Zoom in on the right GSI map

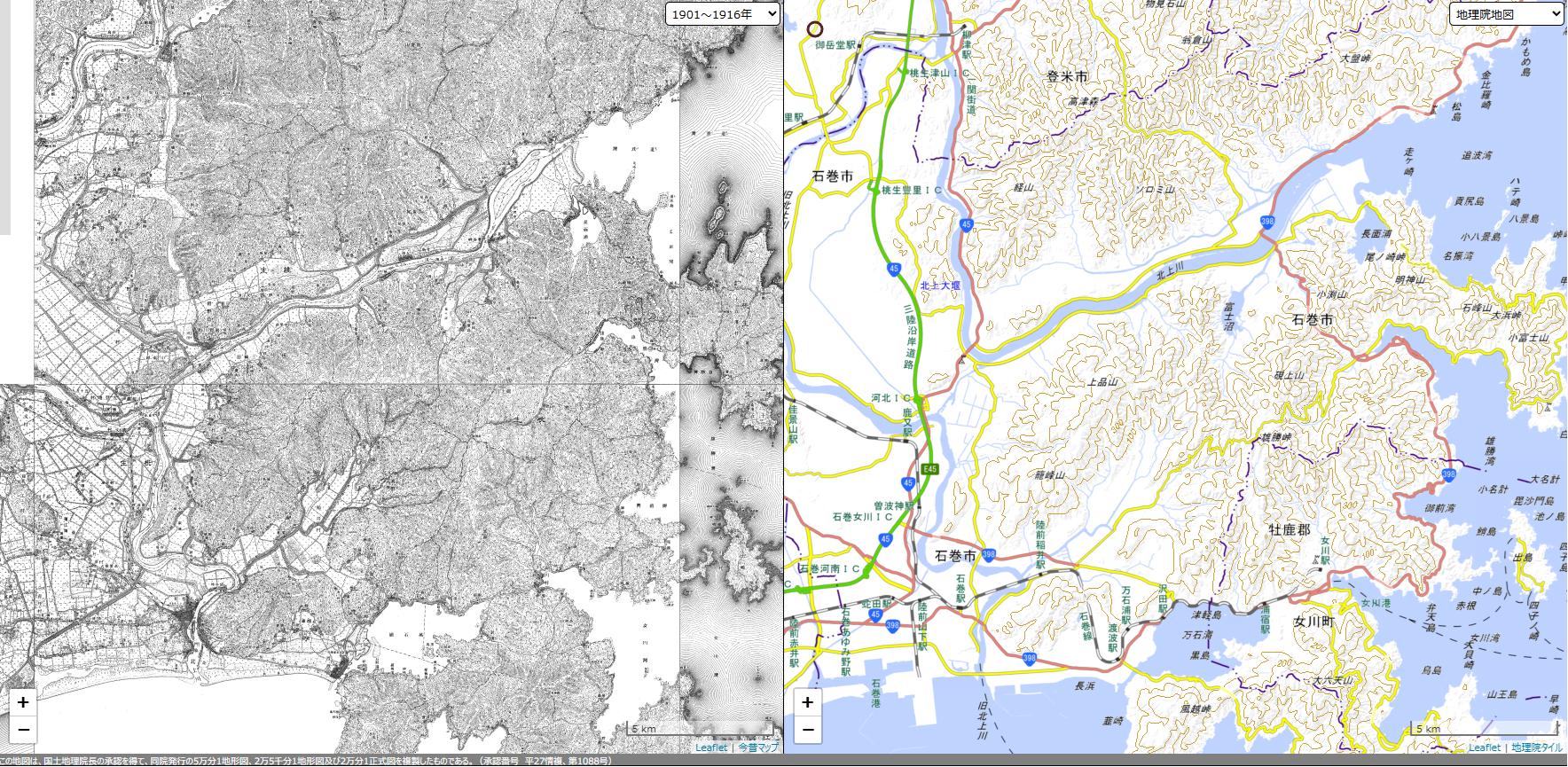click(808, 701)
